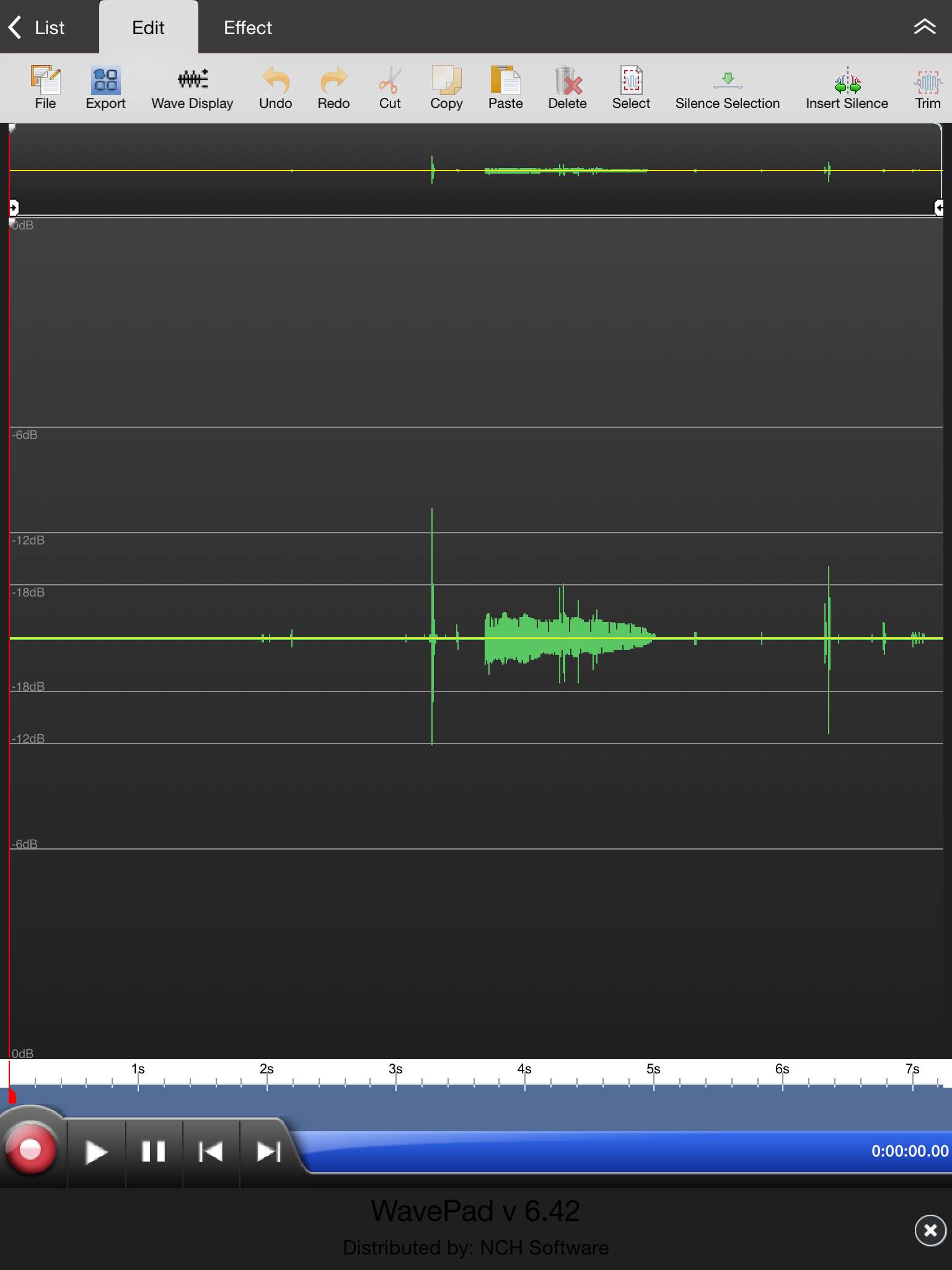Redo the last action
Screen dimensions: 952x1270
tap(333, 87)
